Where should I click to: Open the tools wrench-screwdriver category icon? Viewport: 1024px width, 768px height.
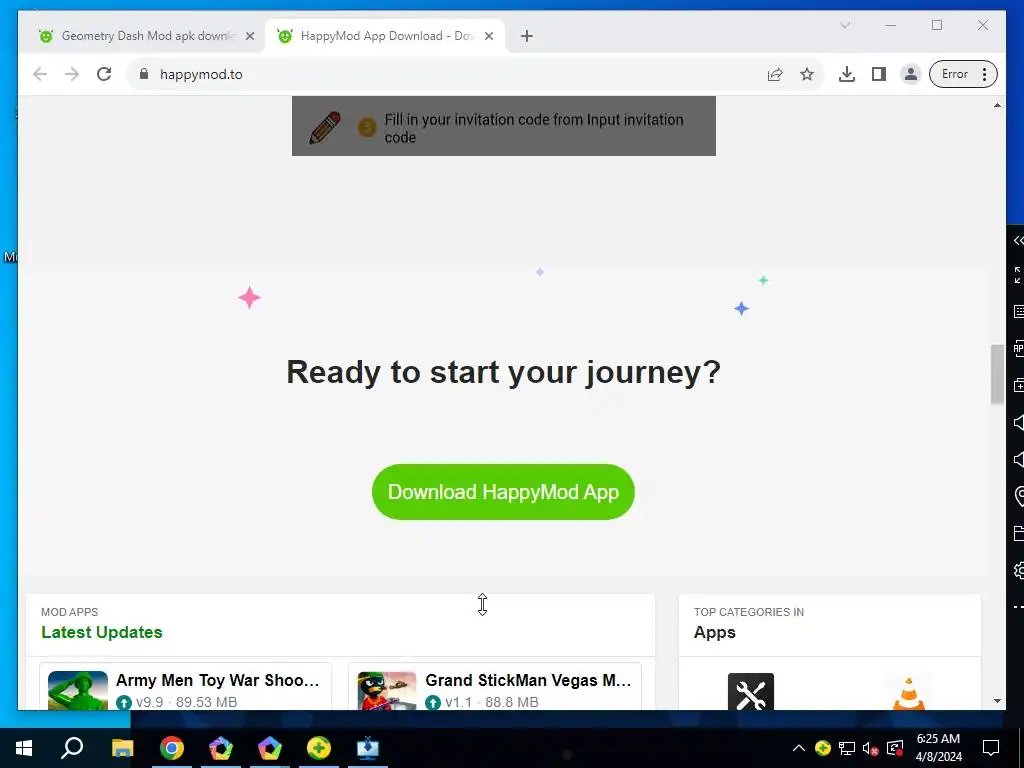(x=751, y=692)
